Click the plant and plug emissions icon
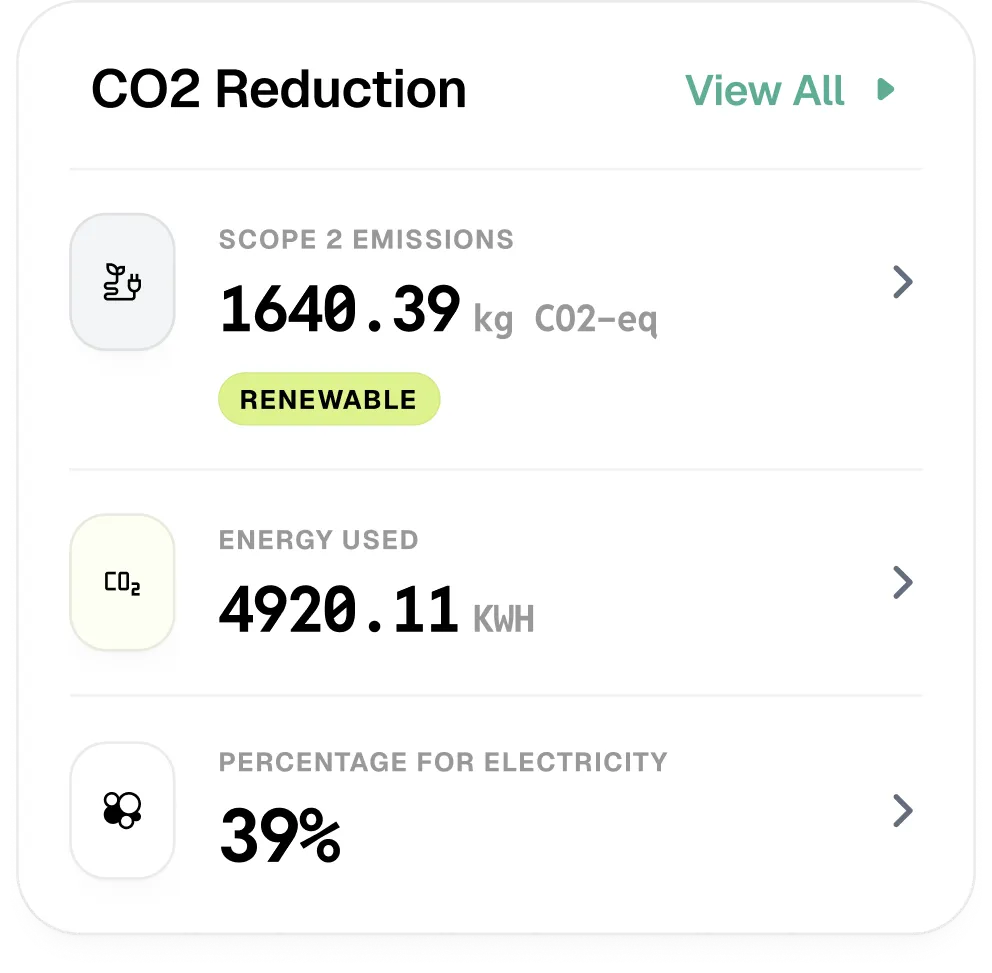This screenshot has width=992, height=973. 122,283
